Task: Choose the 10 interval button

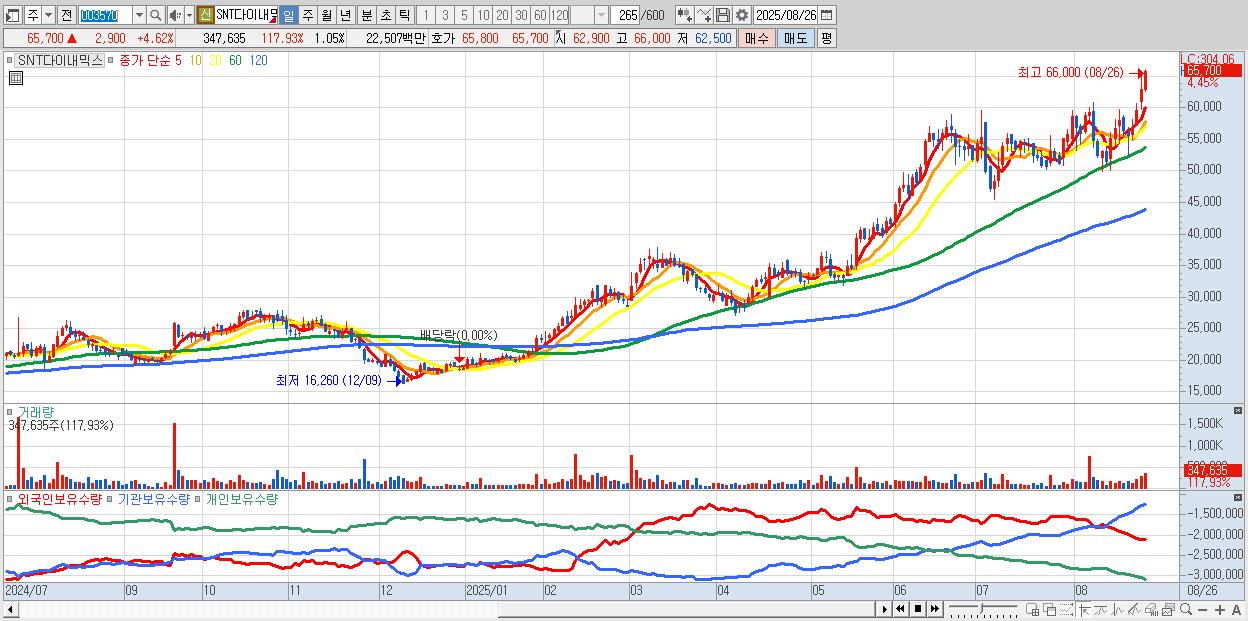Action: pos(483,15)
